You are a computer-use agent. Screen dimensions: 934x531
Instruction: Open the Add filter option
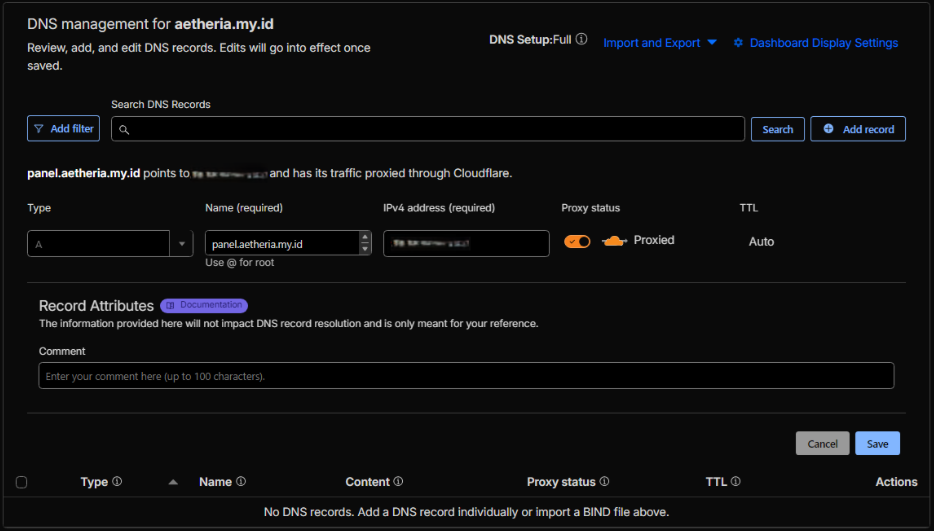coord(63,129)
